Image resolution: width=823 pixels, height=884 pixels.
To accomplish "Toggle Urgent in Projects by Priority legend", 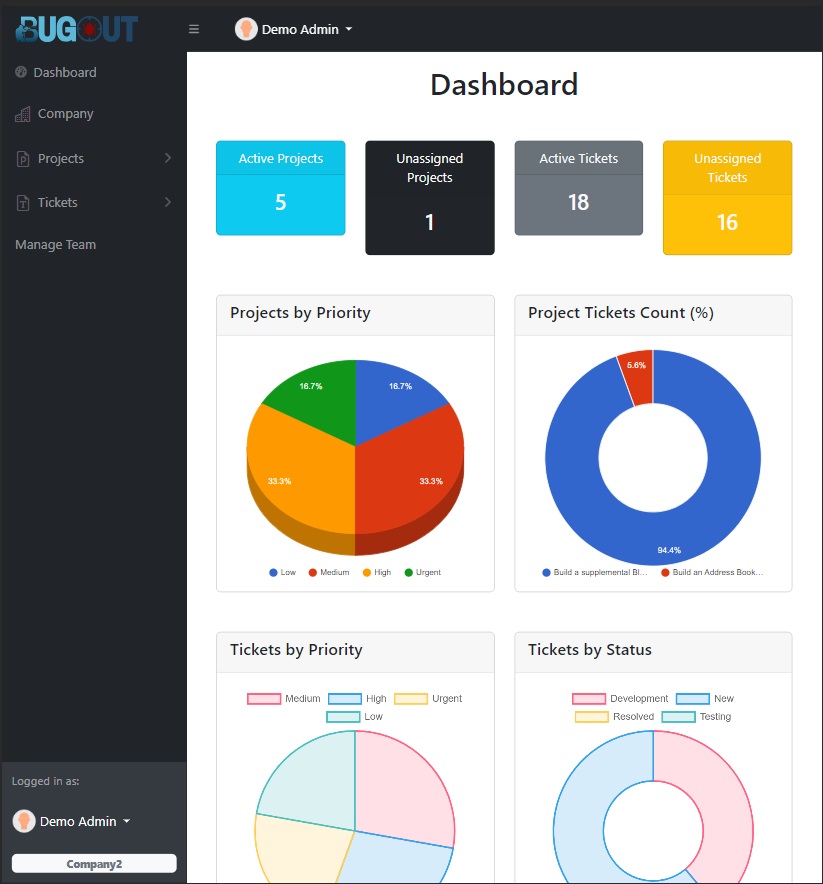I will [423, 572].
